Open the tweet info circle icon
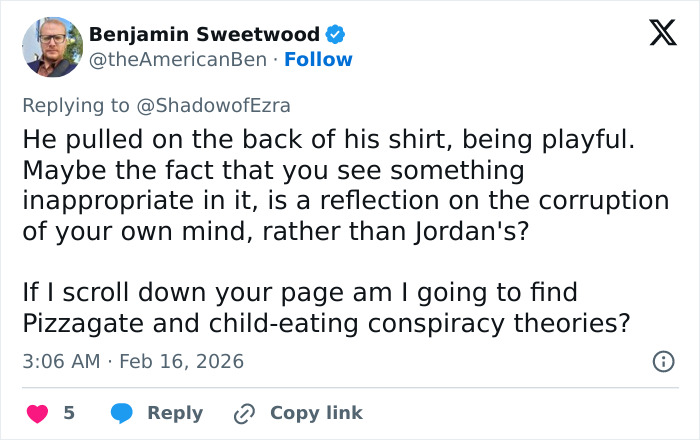 tap(662, 362)
